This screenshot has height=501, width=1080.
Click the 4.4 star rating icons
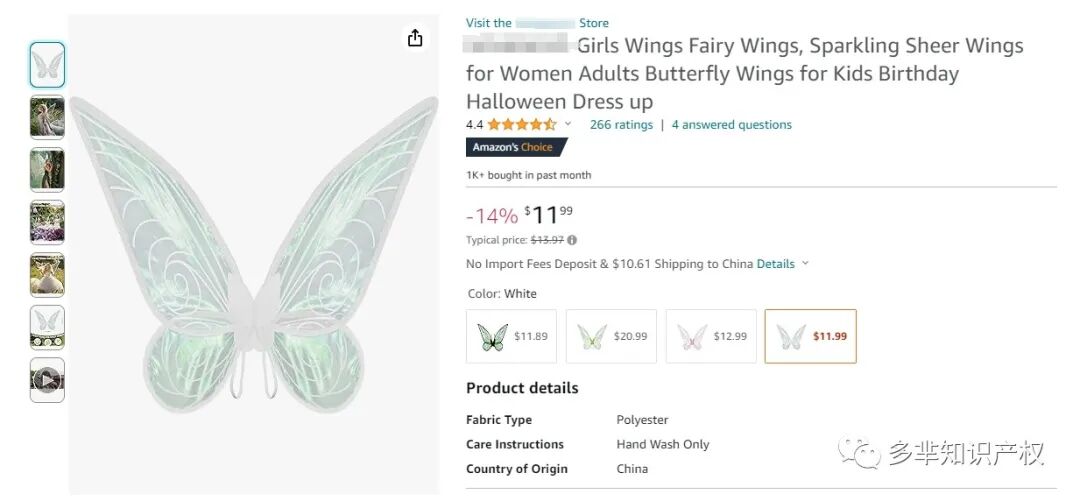(x=521, y=125)
